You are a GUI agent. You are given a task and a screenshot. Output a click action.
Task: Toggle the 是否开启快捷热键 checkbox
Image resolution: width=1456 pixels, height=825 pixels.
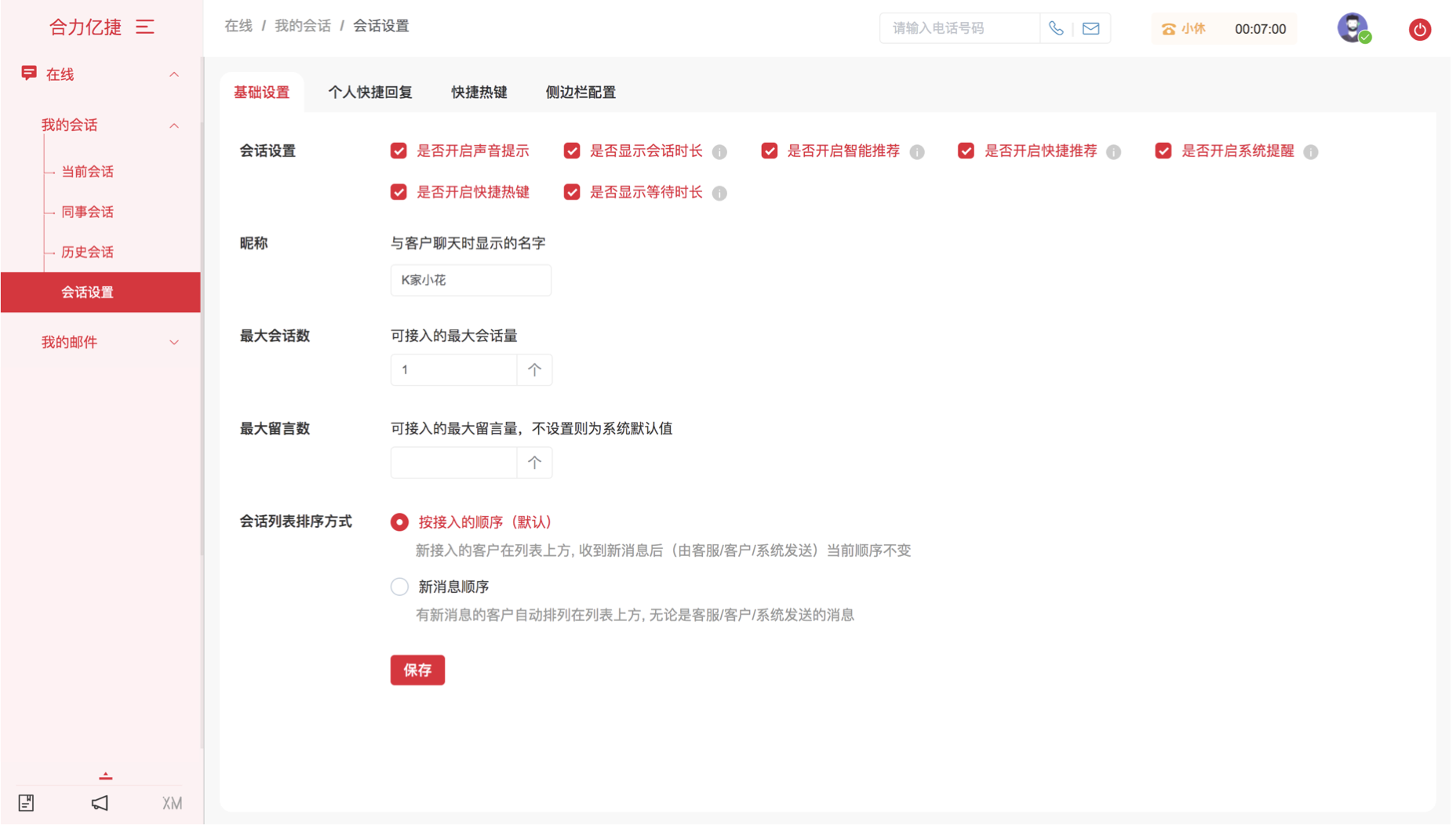(400, 193)
